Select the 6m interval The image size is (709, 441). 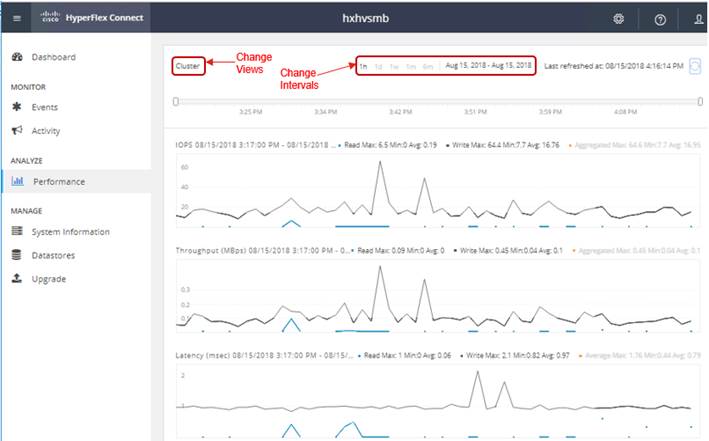[x=428, y=66]
